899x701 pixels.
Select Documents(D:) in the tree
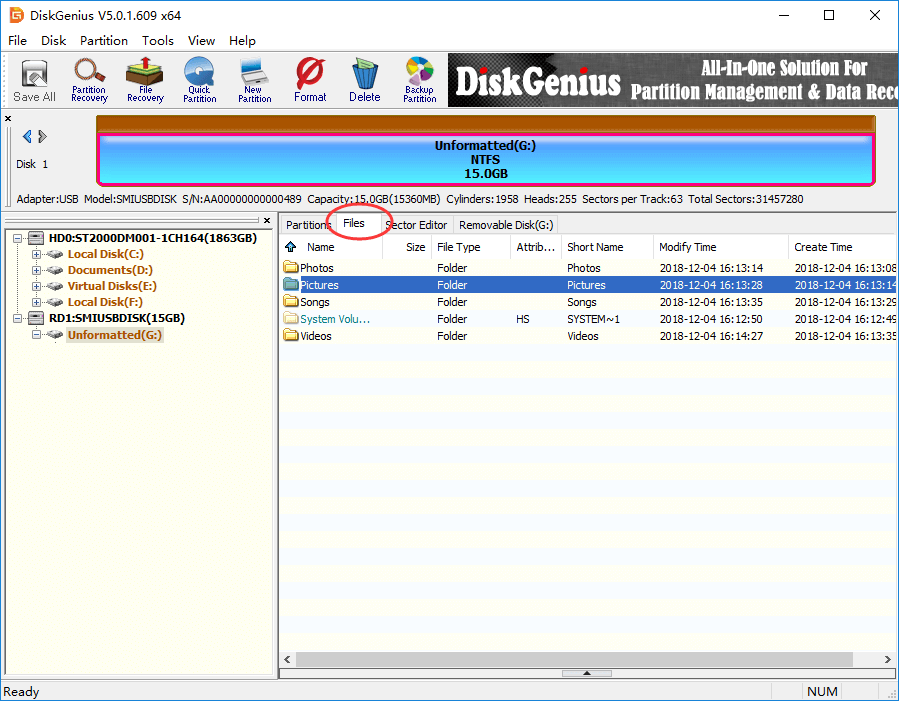(x=110, y=271)
